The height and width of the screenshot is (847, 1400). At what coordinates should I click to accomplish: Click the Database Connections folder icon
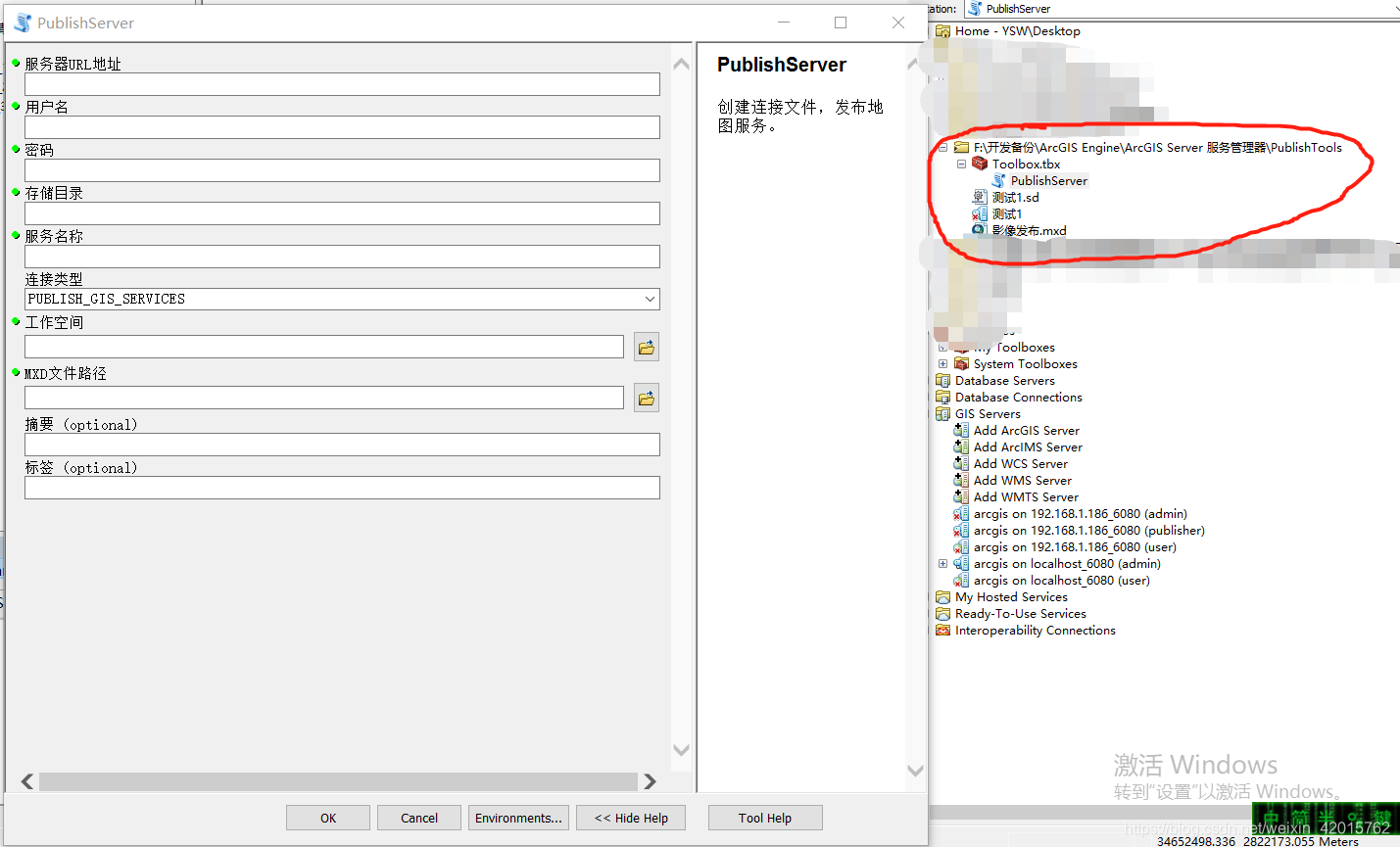coord(942,397)
